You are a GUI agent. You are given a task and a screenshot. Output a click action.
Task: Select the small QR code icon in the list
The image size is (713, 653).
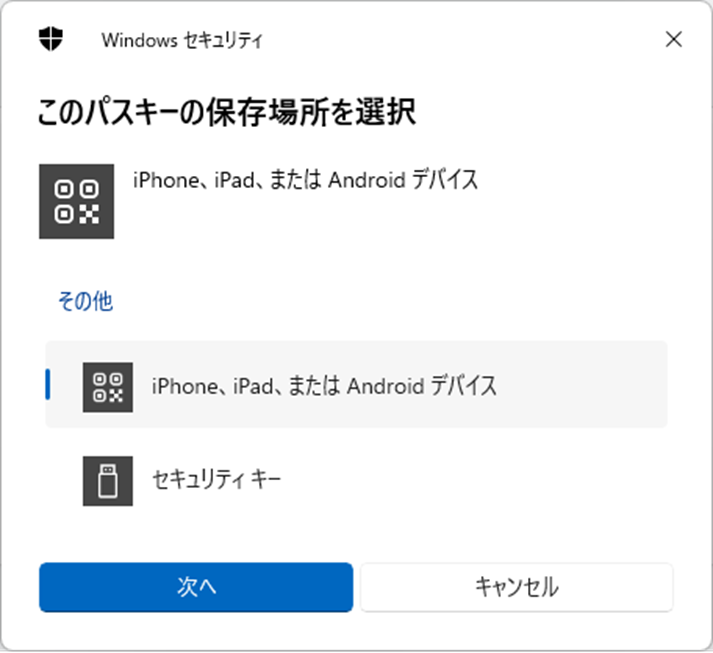pyautogui.click(x=108, y=387)
